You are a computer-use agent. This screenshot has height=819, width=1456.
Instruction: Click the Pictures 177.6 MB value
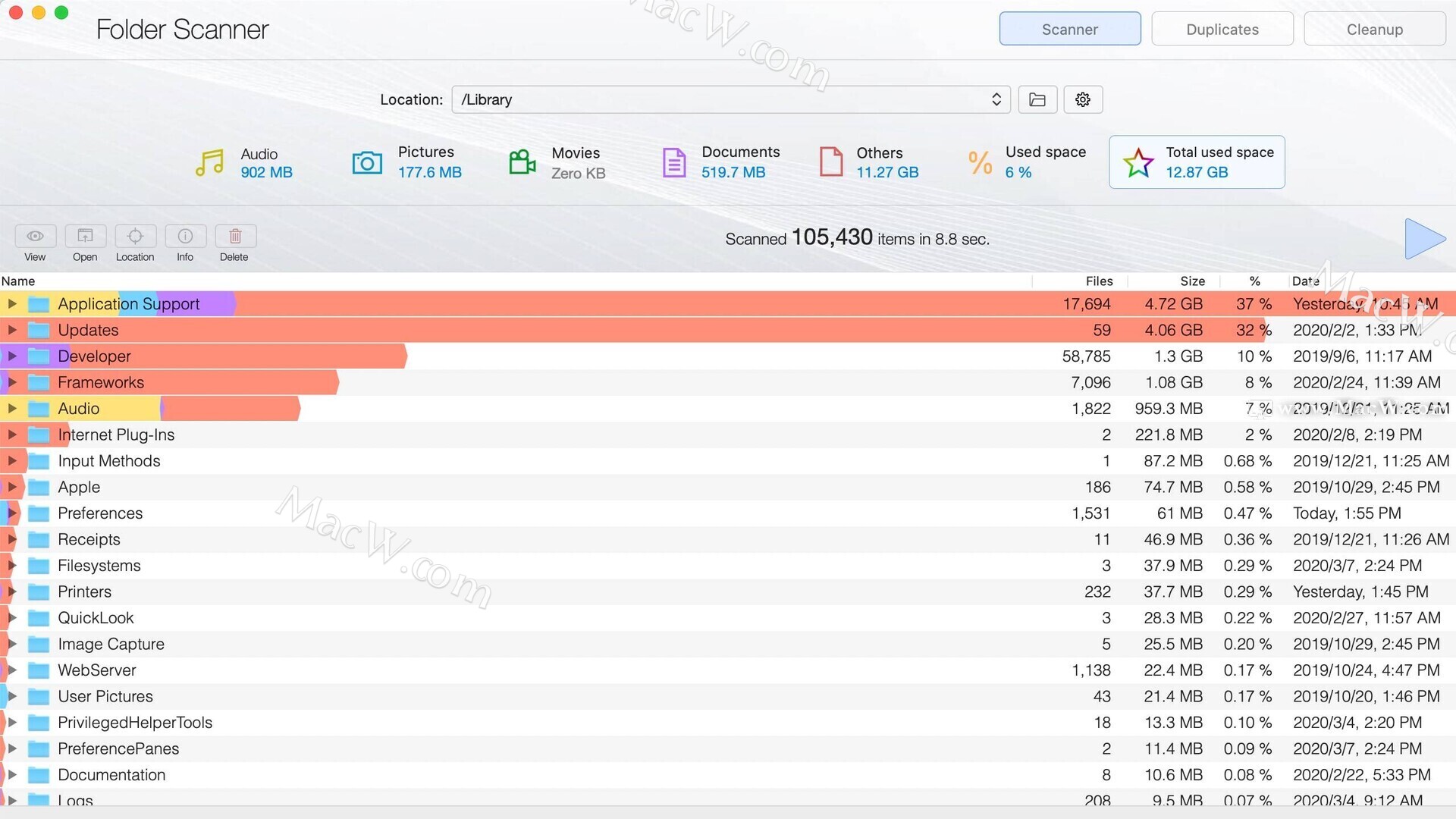[x=430, y=172]
